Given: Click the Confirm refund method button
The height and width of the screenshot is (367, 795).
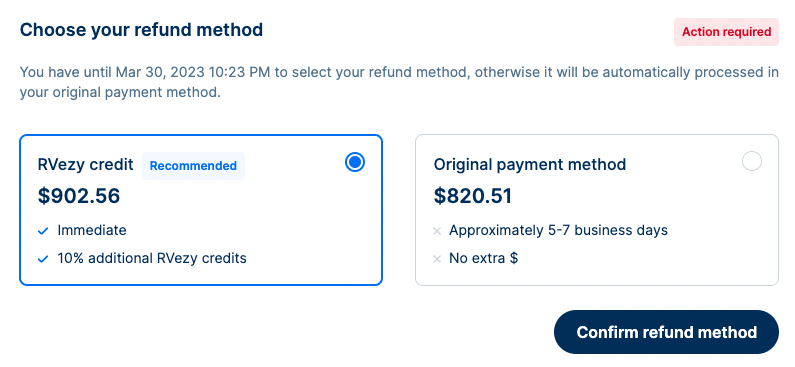Looking at the screenshot, I should (x=666, y=332).
